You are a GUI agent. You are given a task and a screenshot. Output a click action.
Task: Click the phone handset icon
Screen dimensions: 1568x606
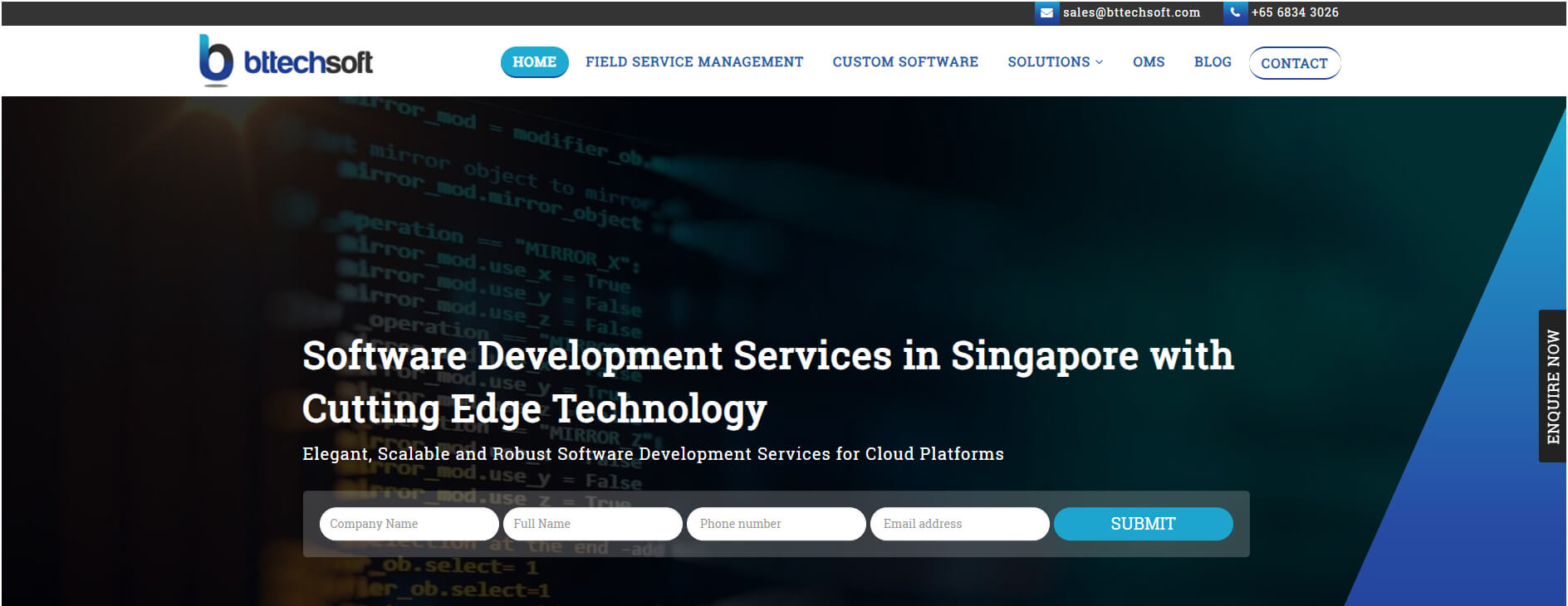click(x=1235, y=12)
